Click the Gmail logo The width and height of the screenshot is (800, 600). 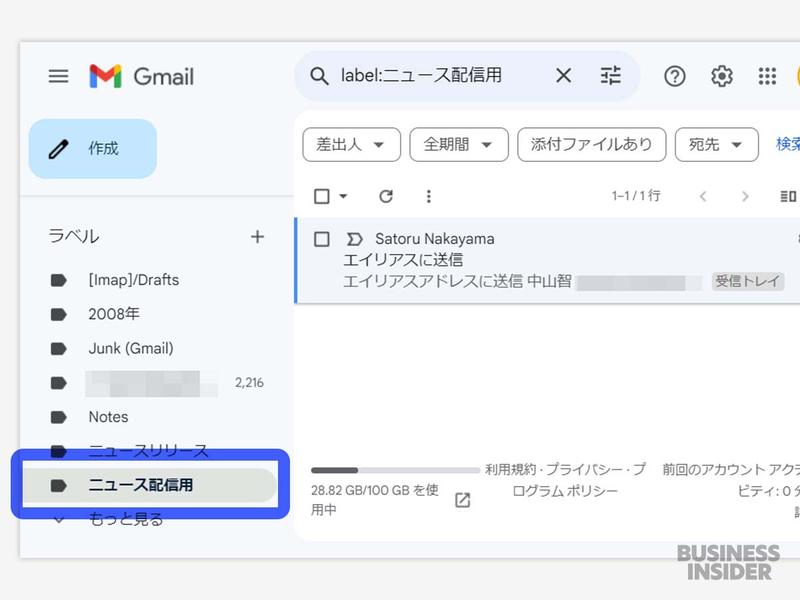pyautogui.click(x=141, y=77)
